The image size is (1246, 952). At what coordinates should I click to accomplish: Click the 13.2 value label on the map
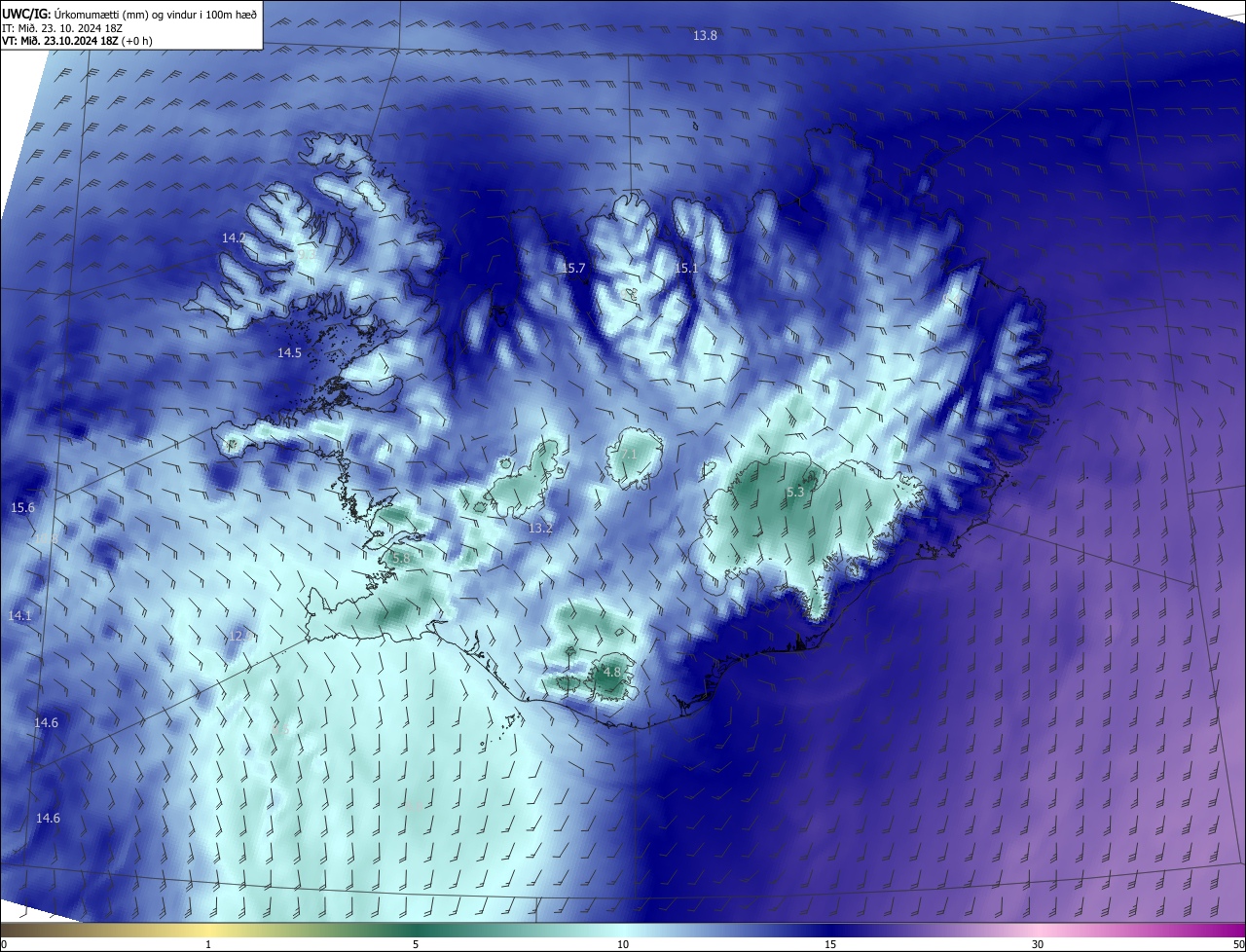[540, 529]
